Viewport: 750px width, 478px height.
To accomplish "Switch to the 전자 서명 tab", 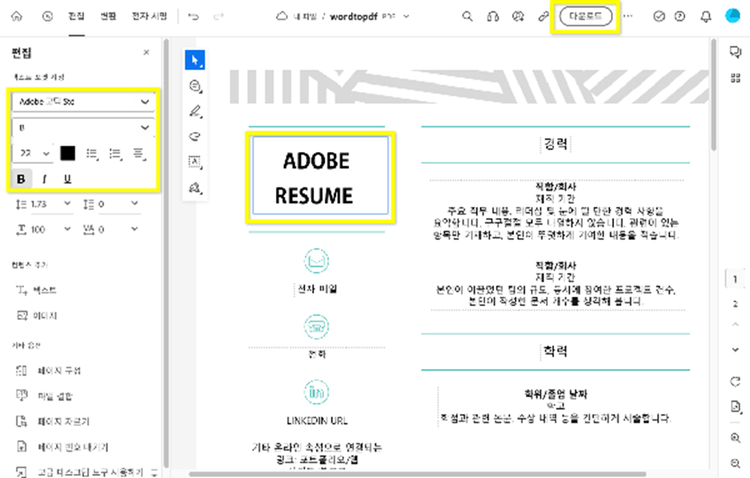I will pos(149,16).
